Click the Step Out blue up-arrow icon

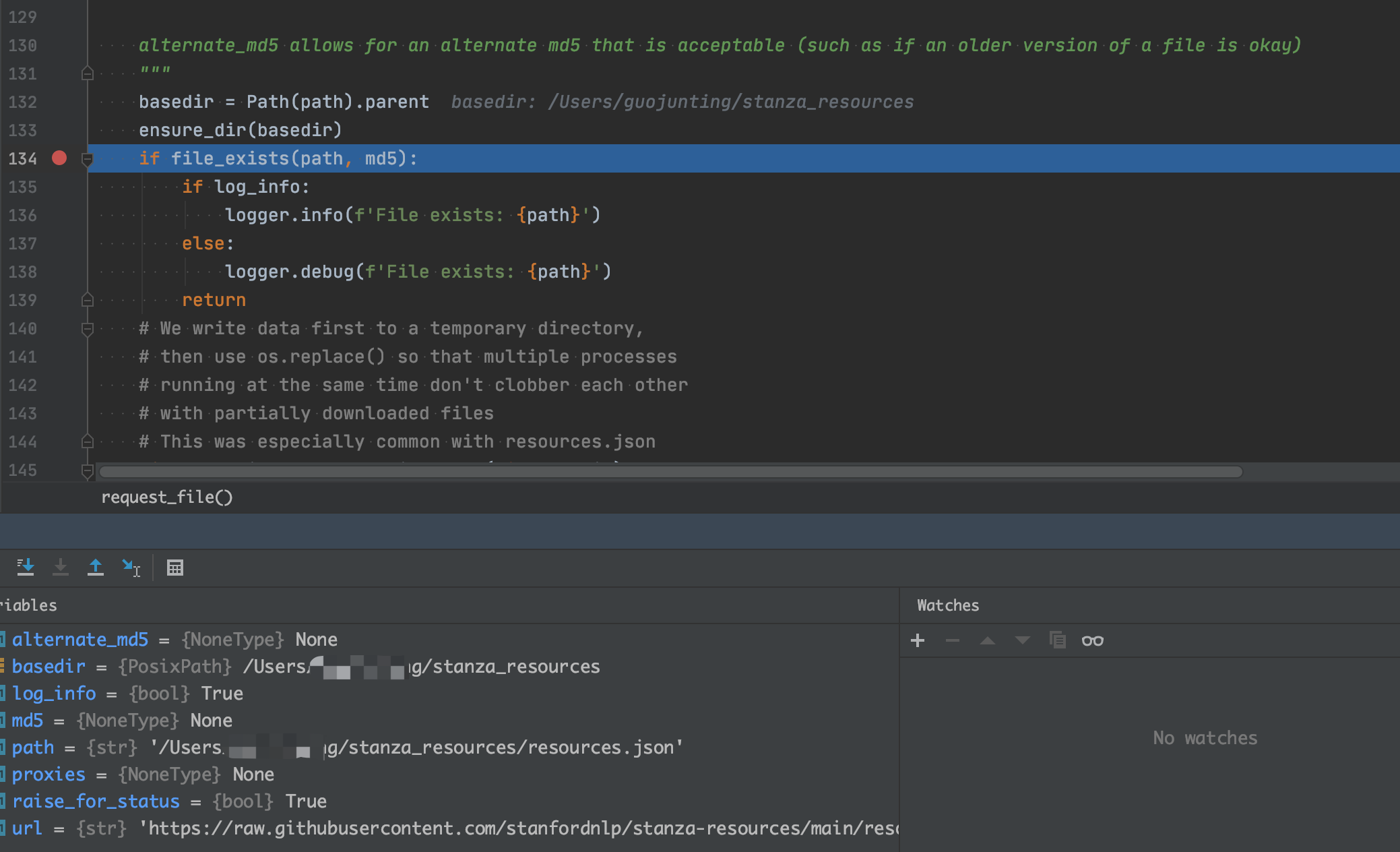point(96,568)
